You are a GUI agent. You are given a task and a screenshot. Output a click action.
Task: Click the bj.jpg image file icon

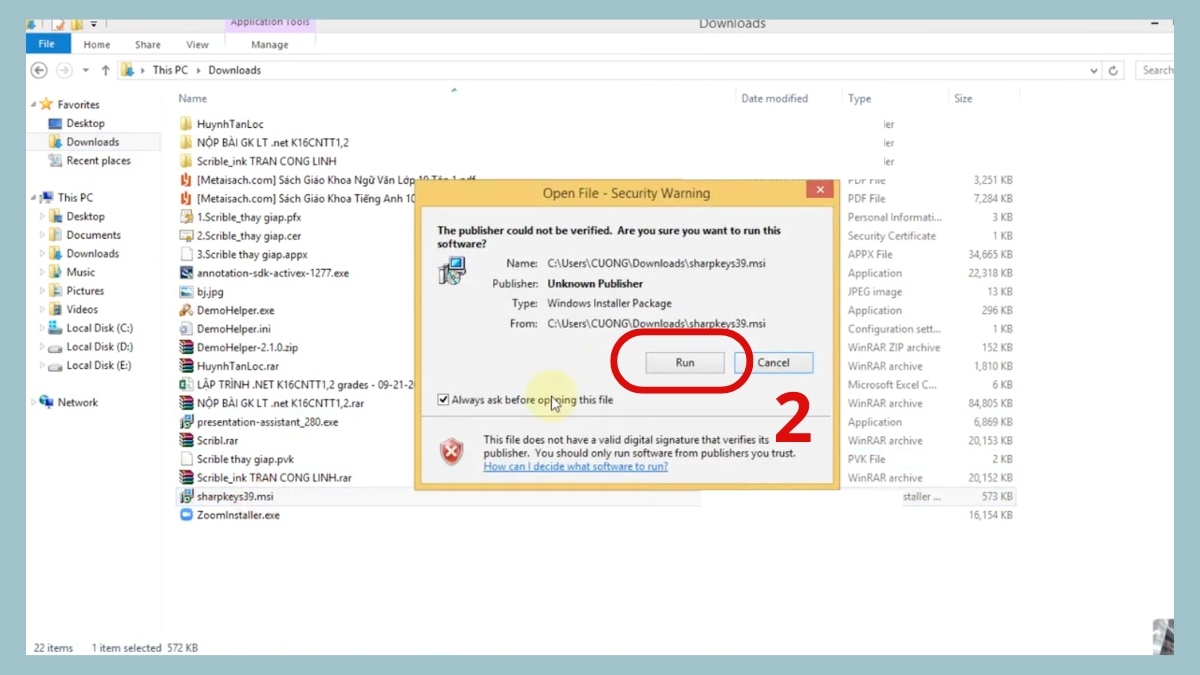click(x=186, y=292)
